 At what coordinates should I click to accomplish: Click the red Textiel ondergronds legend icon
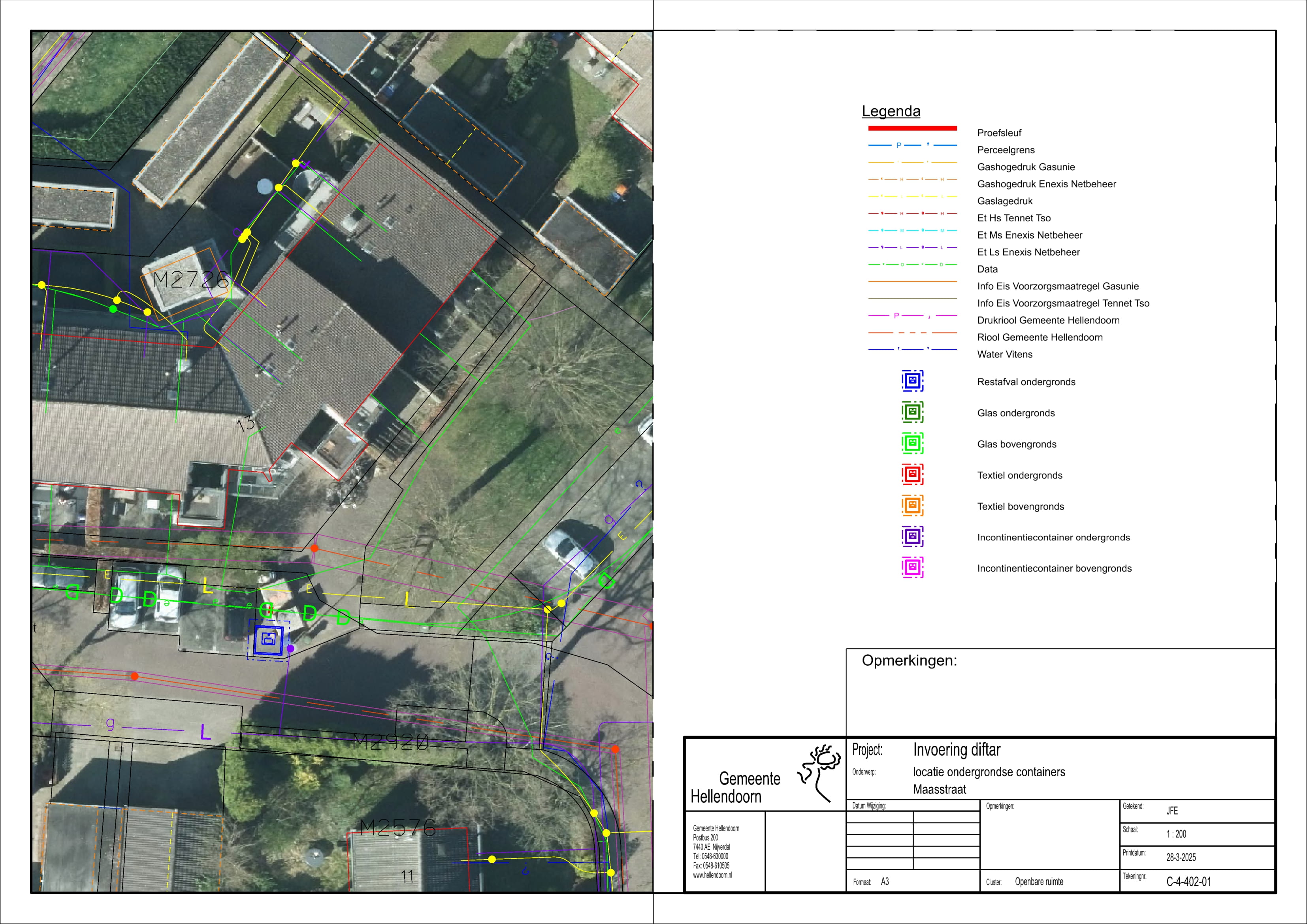(912, 474)
